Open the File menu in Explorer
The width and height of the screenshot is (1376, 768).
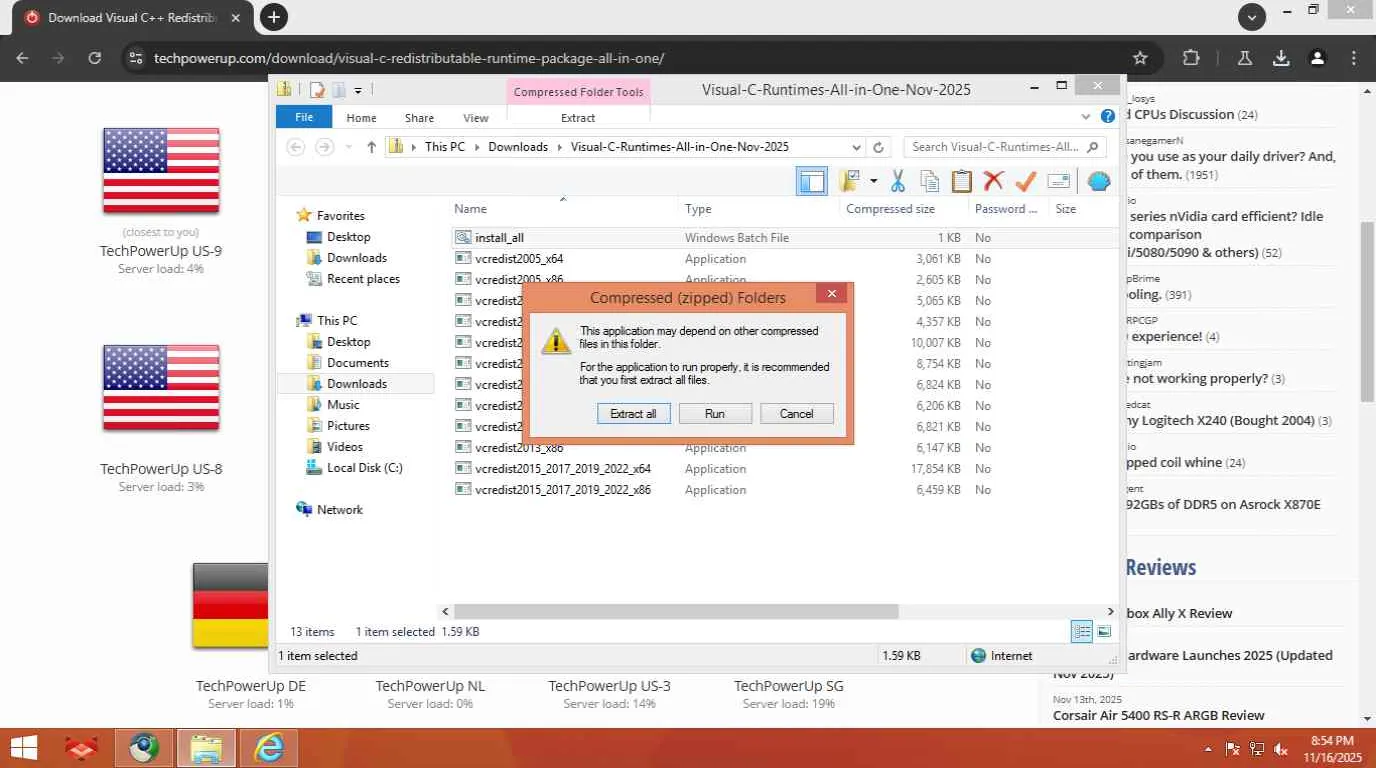coord(304,117)
